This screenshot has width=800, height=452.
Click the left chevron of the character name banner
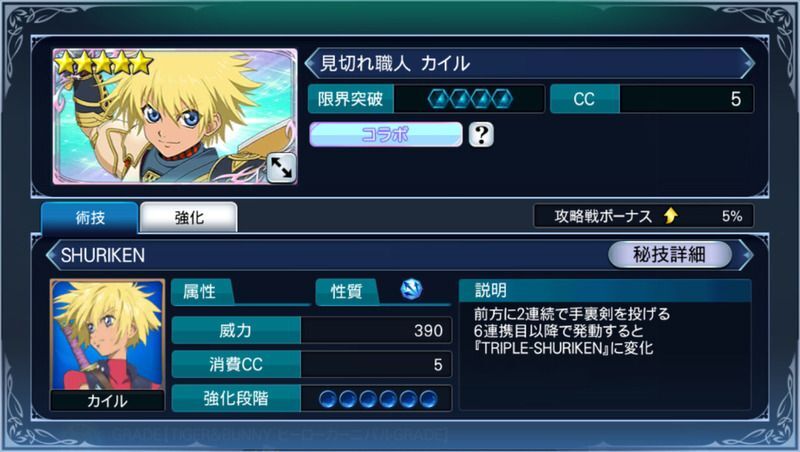(x=311, y=63)
